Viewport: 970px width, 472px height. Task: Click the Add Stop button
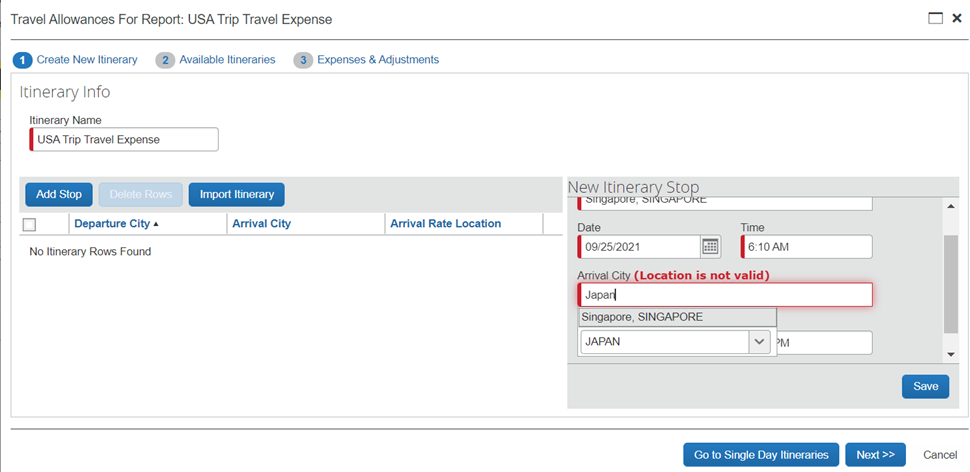[x=58, y=194]
